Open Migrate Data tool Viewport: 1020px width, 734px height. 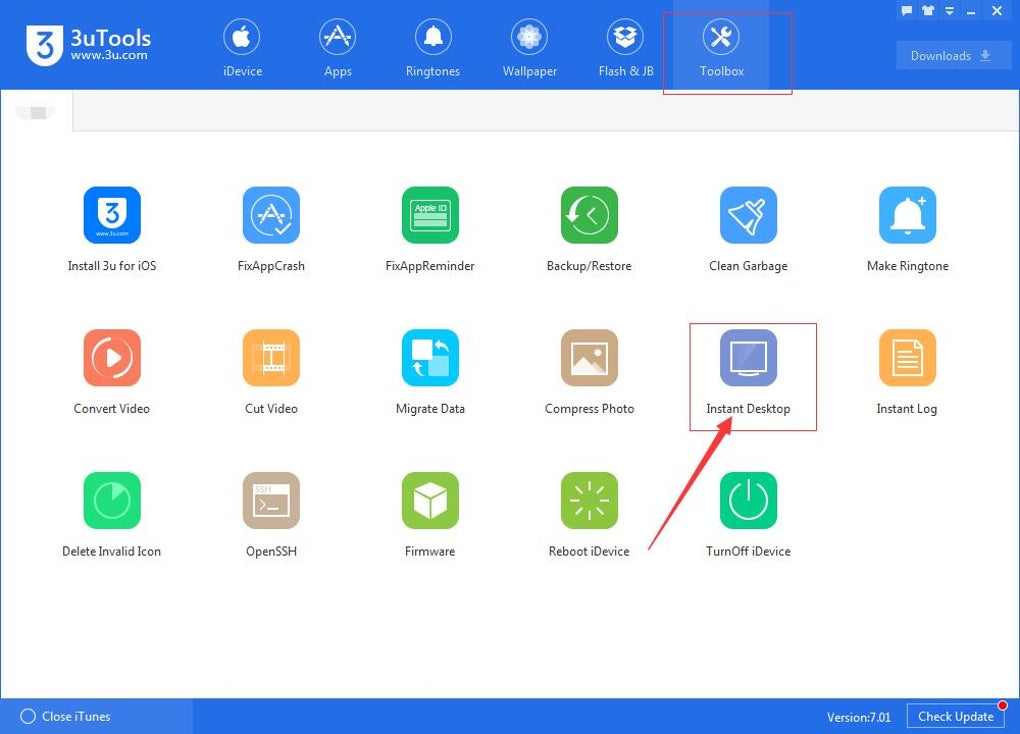pos(430,358)
